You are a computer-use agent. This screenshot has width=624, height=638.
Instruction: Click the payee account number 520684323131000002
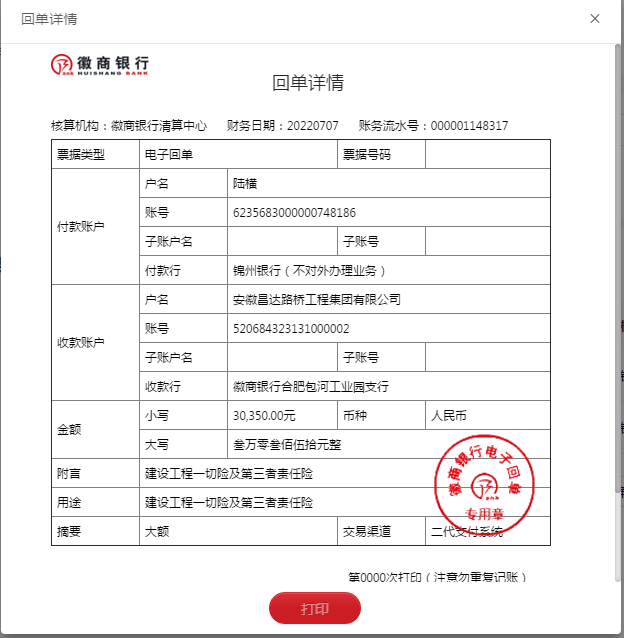[x=290, y=329]
